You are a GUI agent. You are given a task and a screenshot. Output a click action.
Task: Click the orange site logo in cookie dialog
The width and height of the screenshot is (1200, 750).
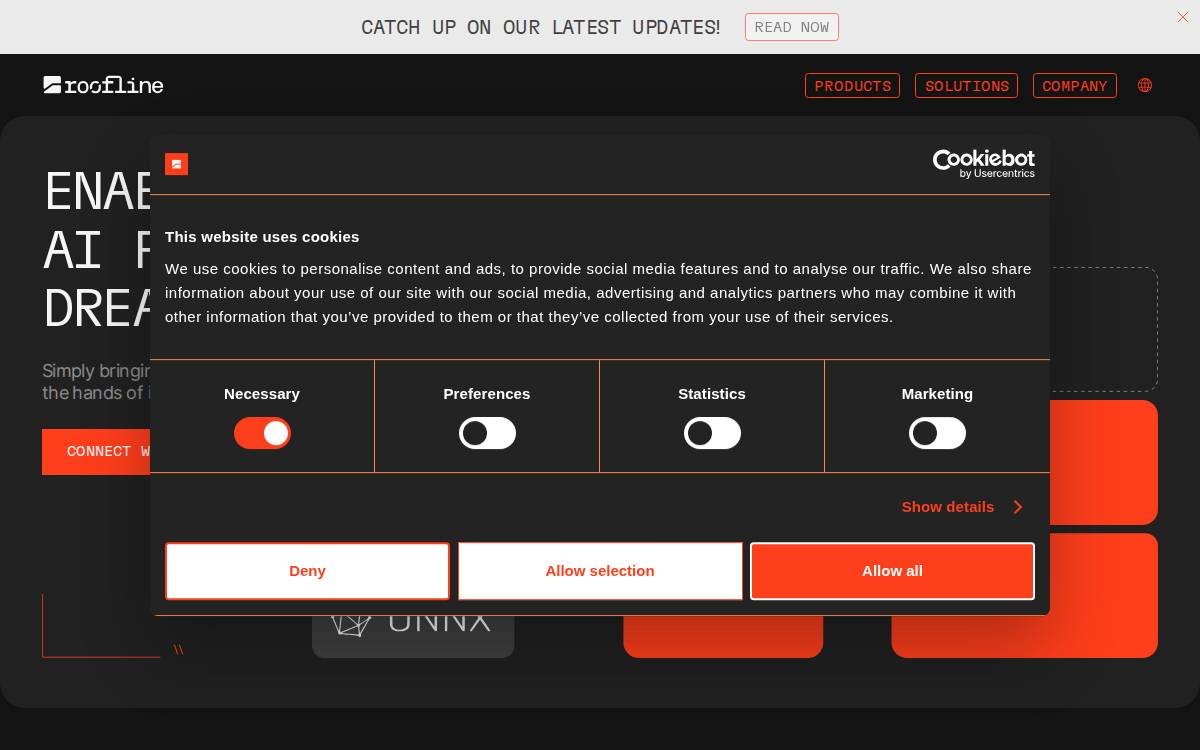pos(176,164)
